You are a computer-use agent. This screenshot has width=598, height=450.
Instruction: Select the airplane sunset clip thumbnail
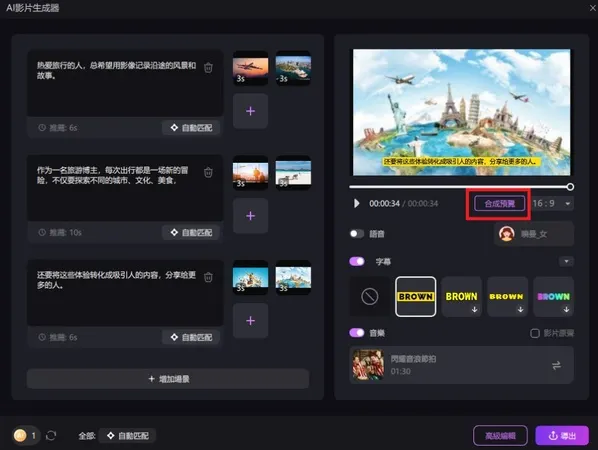tap(250, 68)
